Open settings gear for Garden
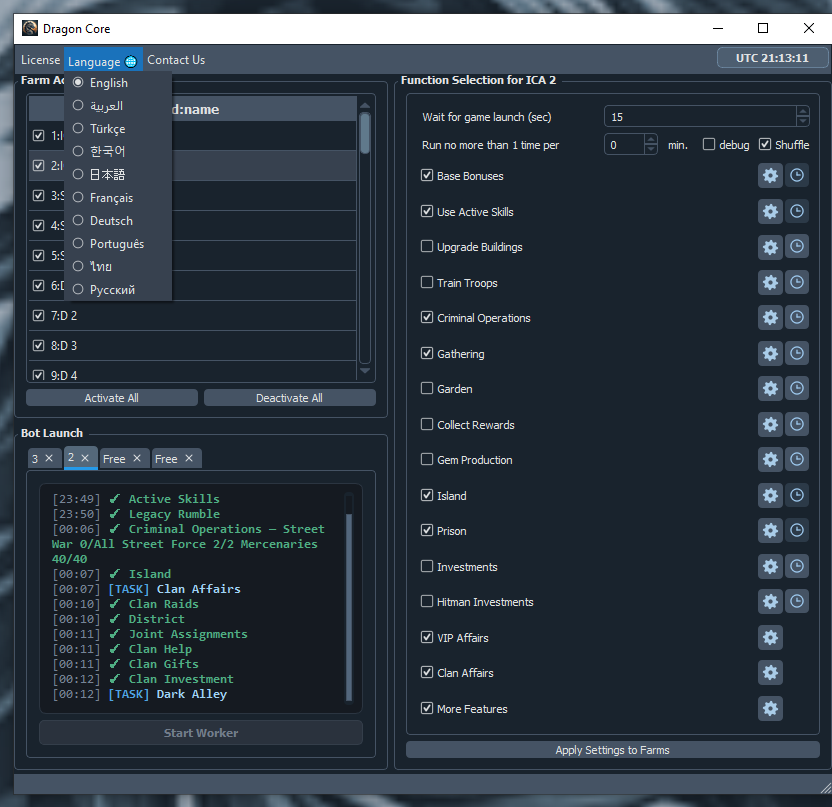This screenshot has height=807, width=832. 770,389
